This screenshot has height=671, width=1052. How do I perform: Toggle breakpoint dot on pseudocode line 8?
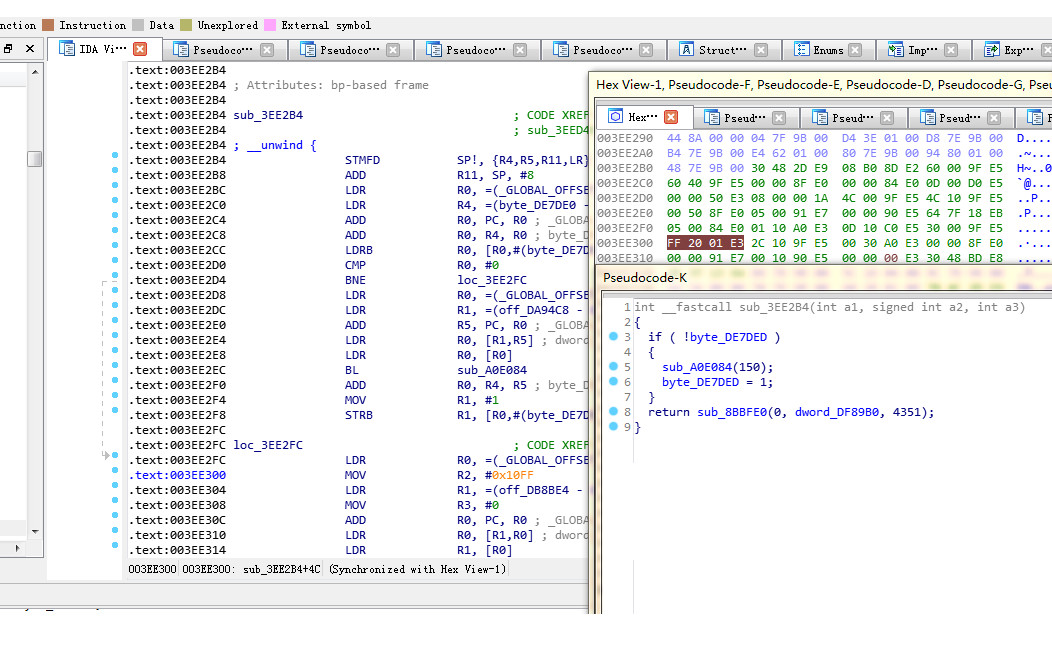point(613,412)
